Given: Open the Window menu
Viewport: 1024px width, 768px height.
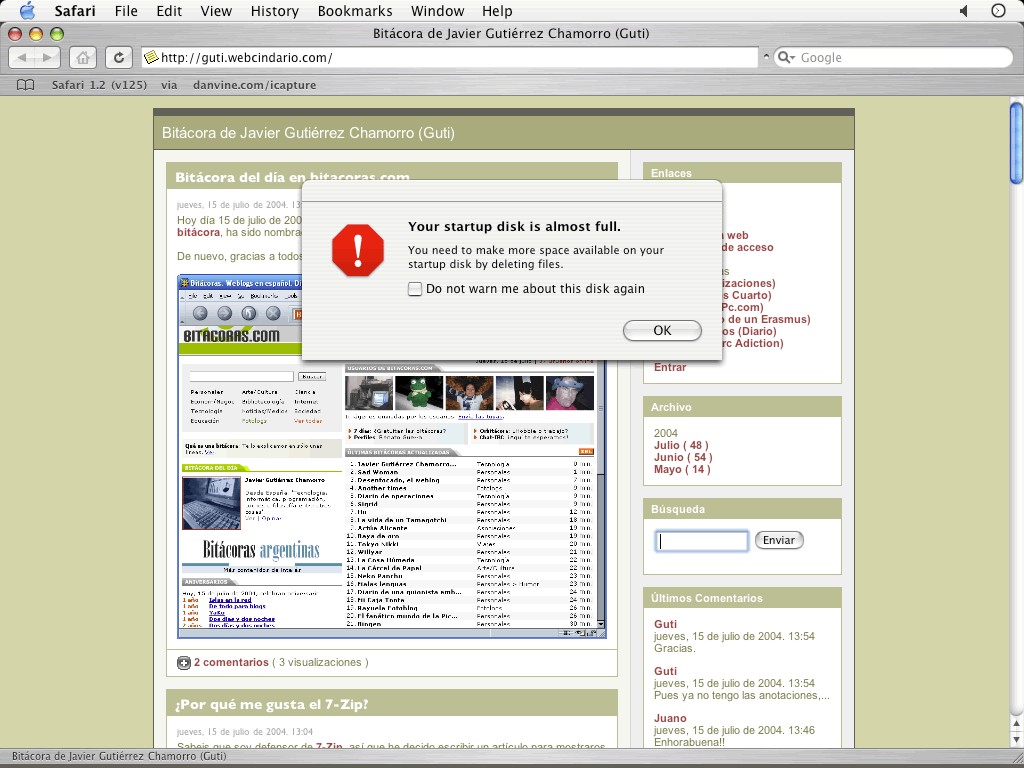Looking at the screenshot, I should point(438,11).
